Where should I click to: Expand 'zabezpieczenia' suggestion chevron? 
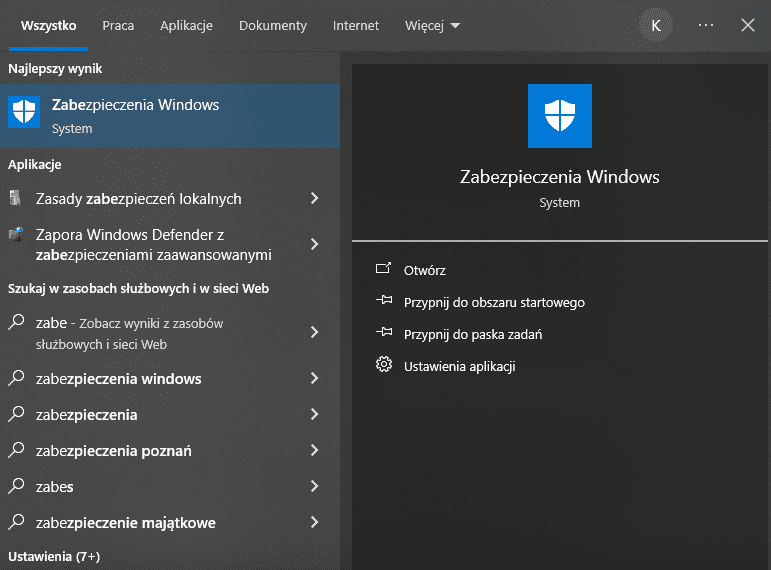pos(315,414)
